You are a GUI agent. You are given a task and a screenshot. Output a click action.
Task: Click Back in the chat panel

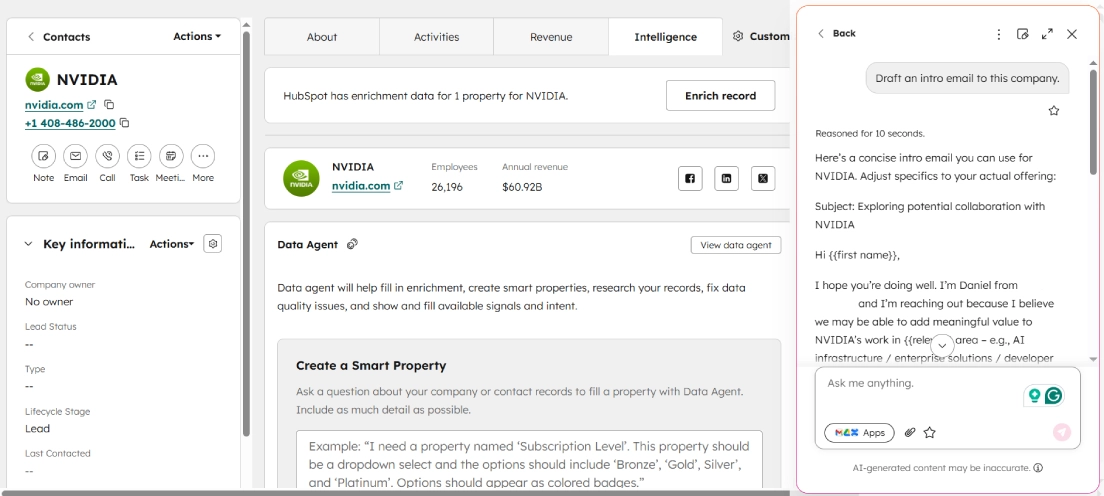(836, 33)
